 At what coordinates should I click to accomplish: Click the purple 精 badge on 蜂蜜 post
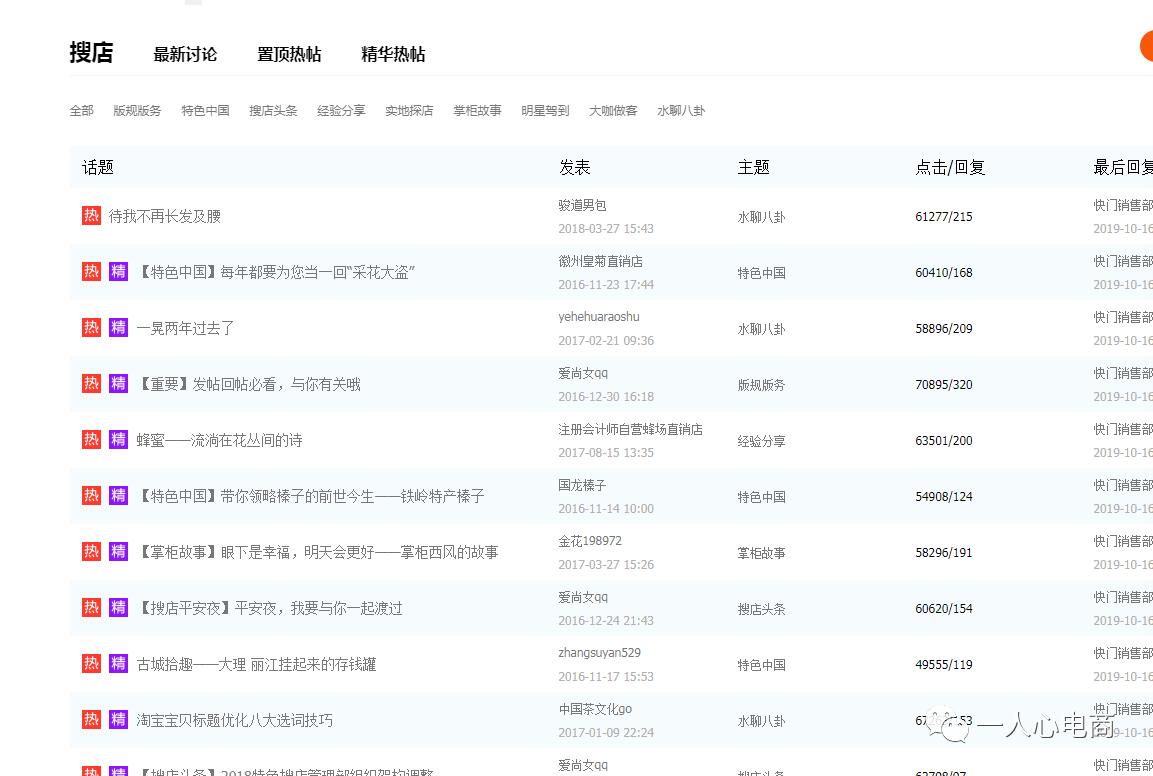pyautogui.click(x=118, y=439)
